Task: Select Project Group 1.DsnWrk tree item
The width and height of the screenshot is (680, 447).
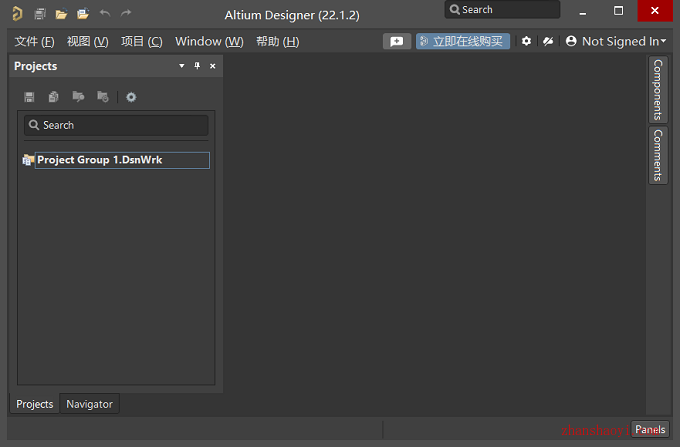Action: [122, 160]
